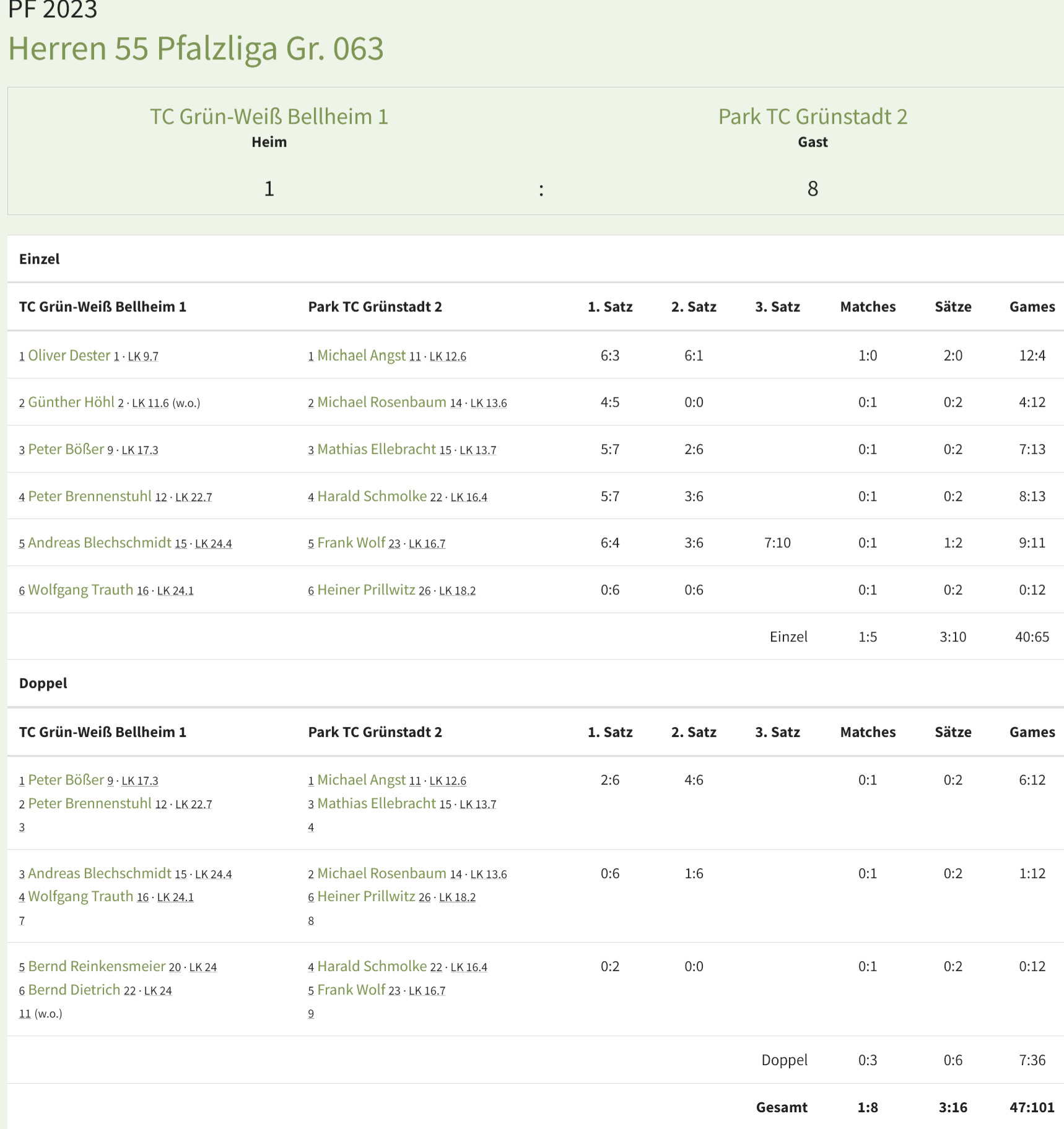Click the 7:10 third-set score
The image size is (1064, 1129).
click(777, 543)
